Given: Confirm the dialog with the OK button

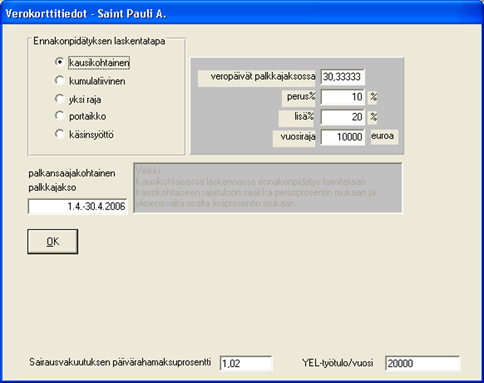Looking at the screenshot, I should [x=53, y=241].
